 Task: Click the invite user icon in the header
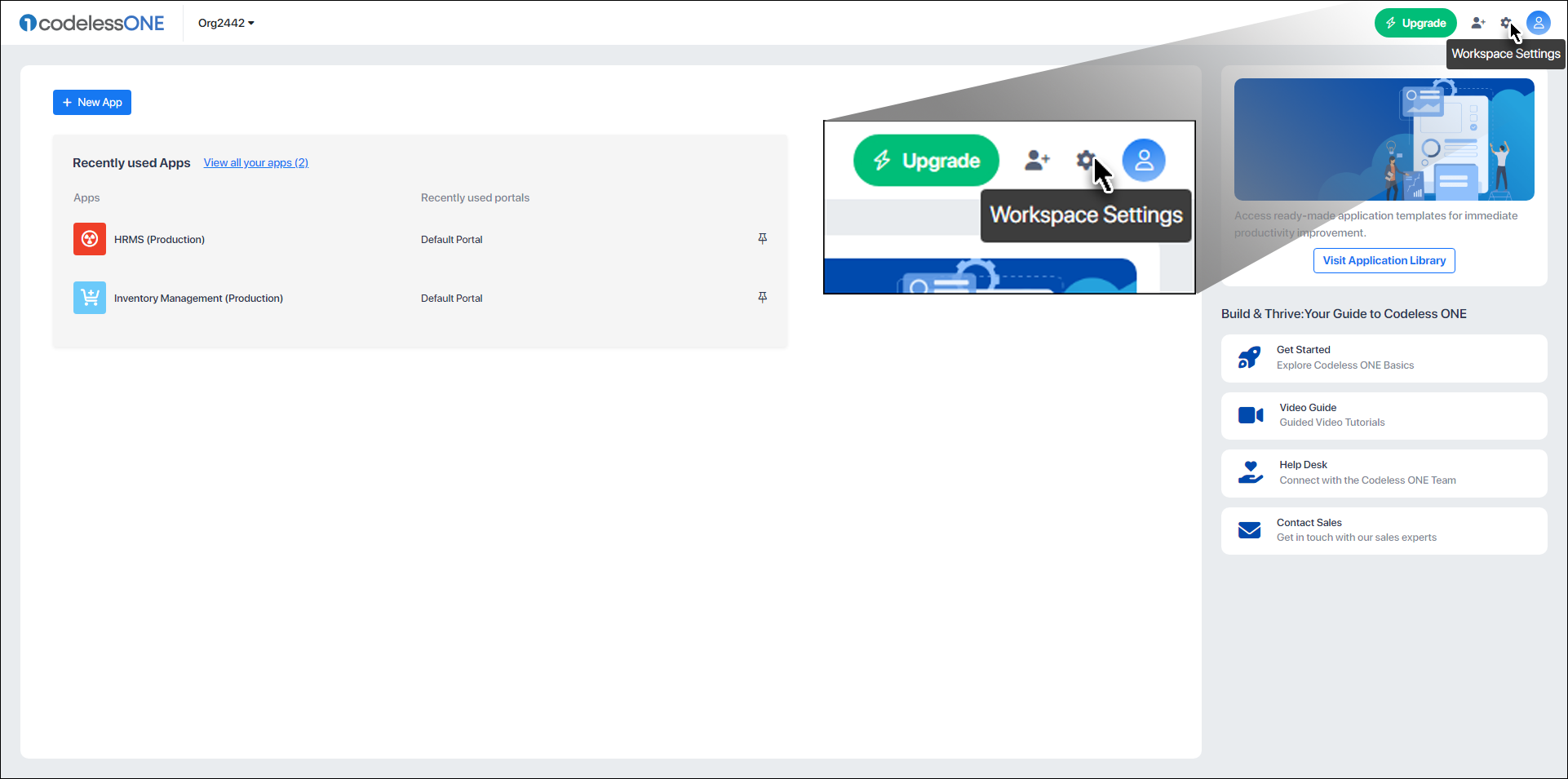click(x=1478, y=23)
